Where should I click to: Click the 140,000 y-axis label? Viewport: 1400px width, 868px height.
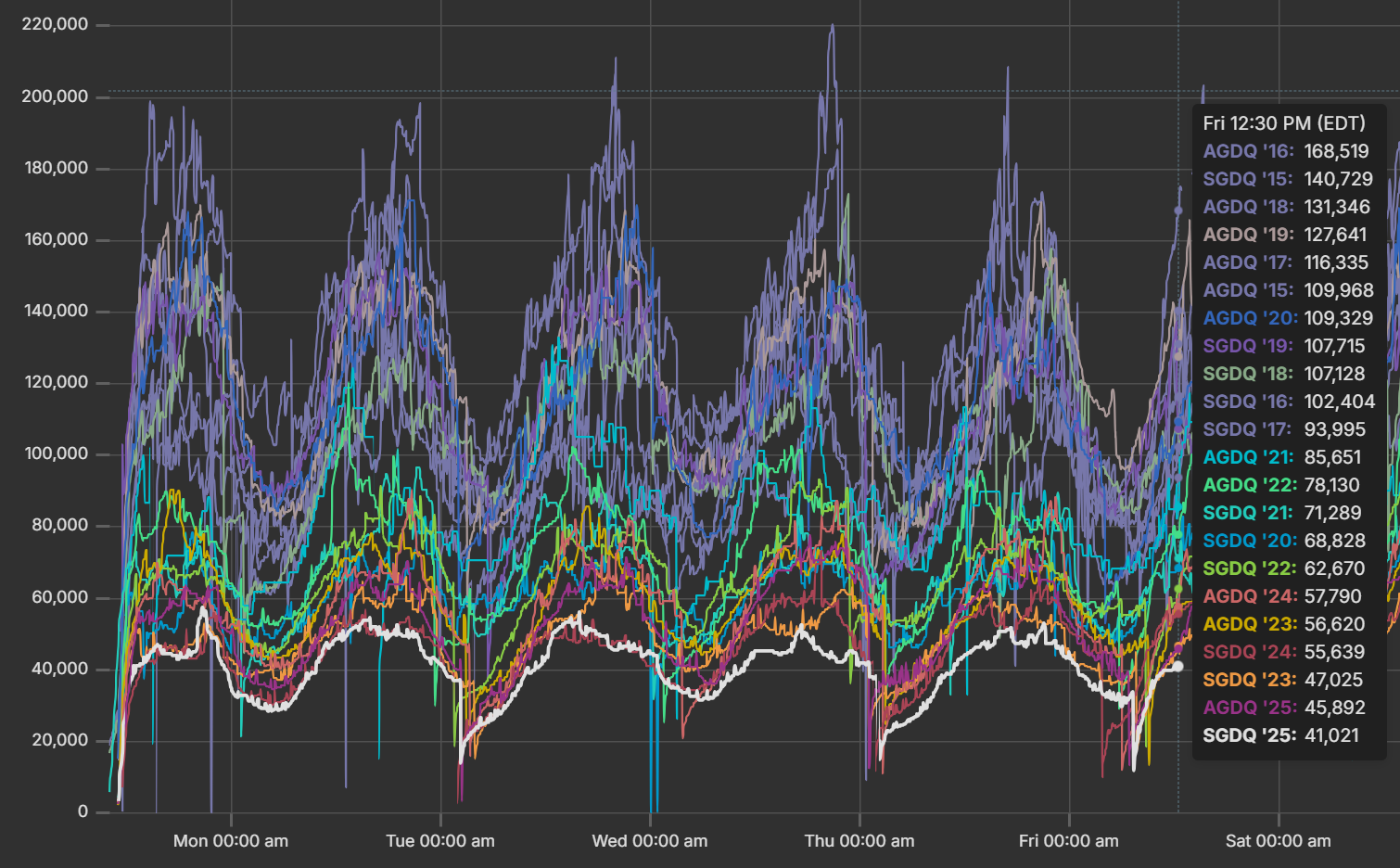click(x=56, y=311)
